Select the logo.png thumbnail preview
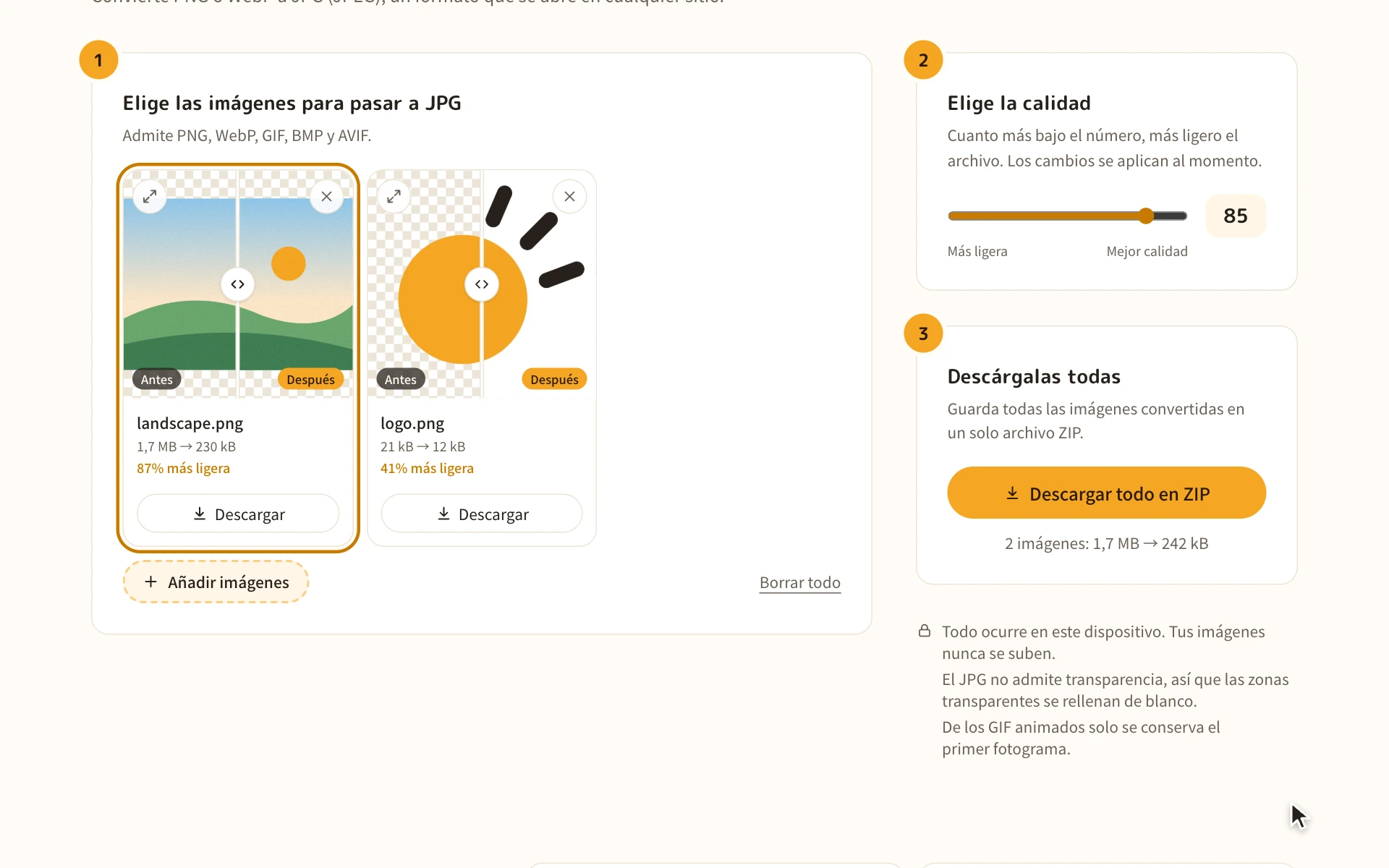 pos(482,284)
